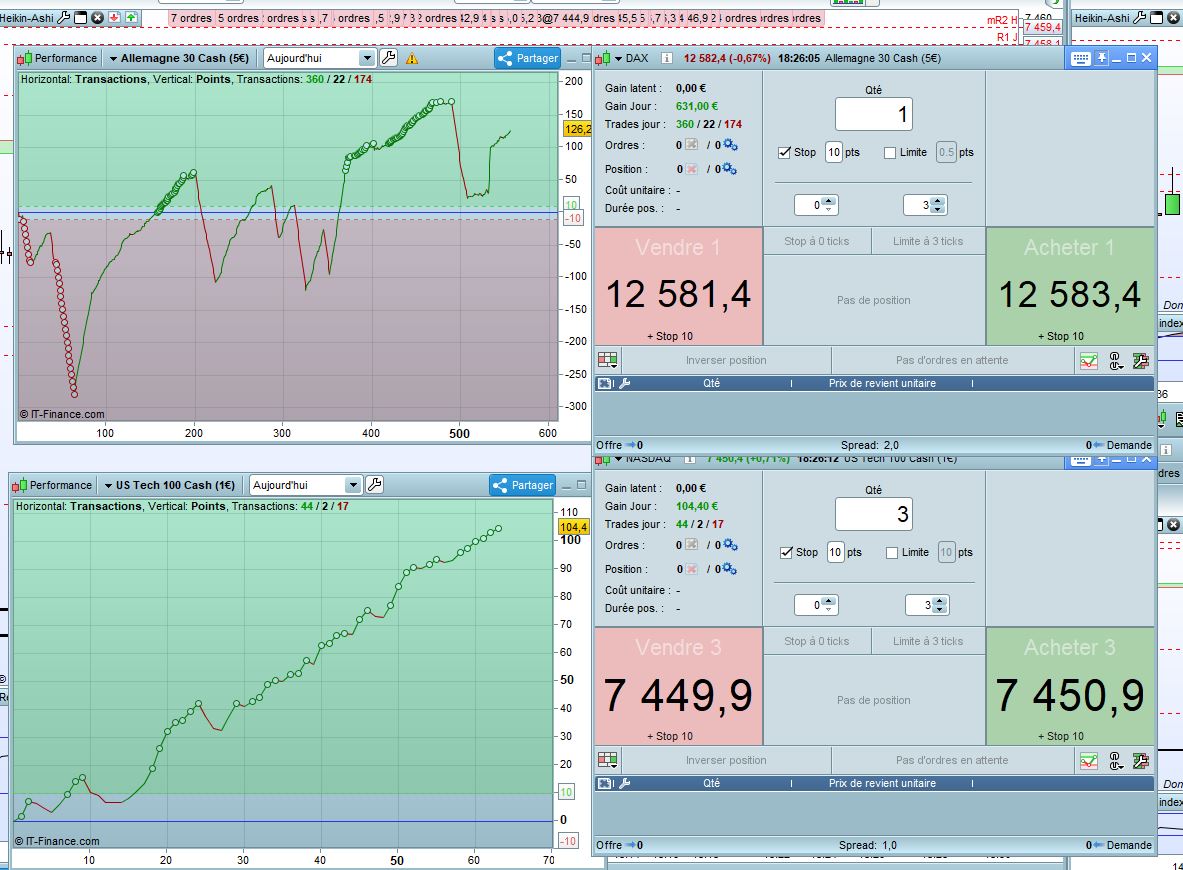Open settings wrench in US Tech 100 Performance window
This screenshot has height=870, width=1183.
tap(374, 485)
